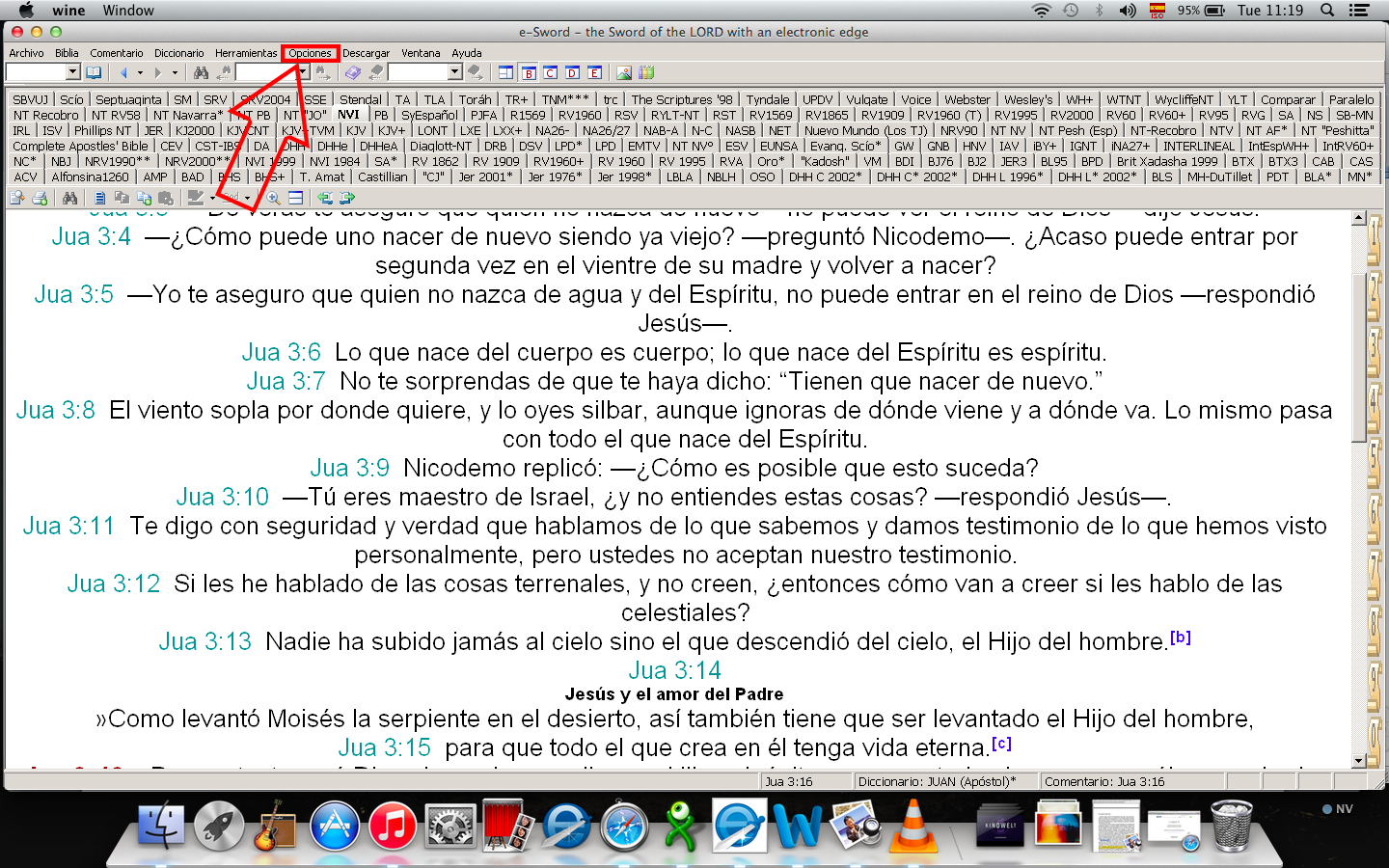Open the Biblia menu
Image resolution: width=1389 pixels, height=868 pixels.
[x=67, y=53]
